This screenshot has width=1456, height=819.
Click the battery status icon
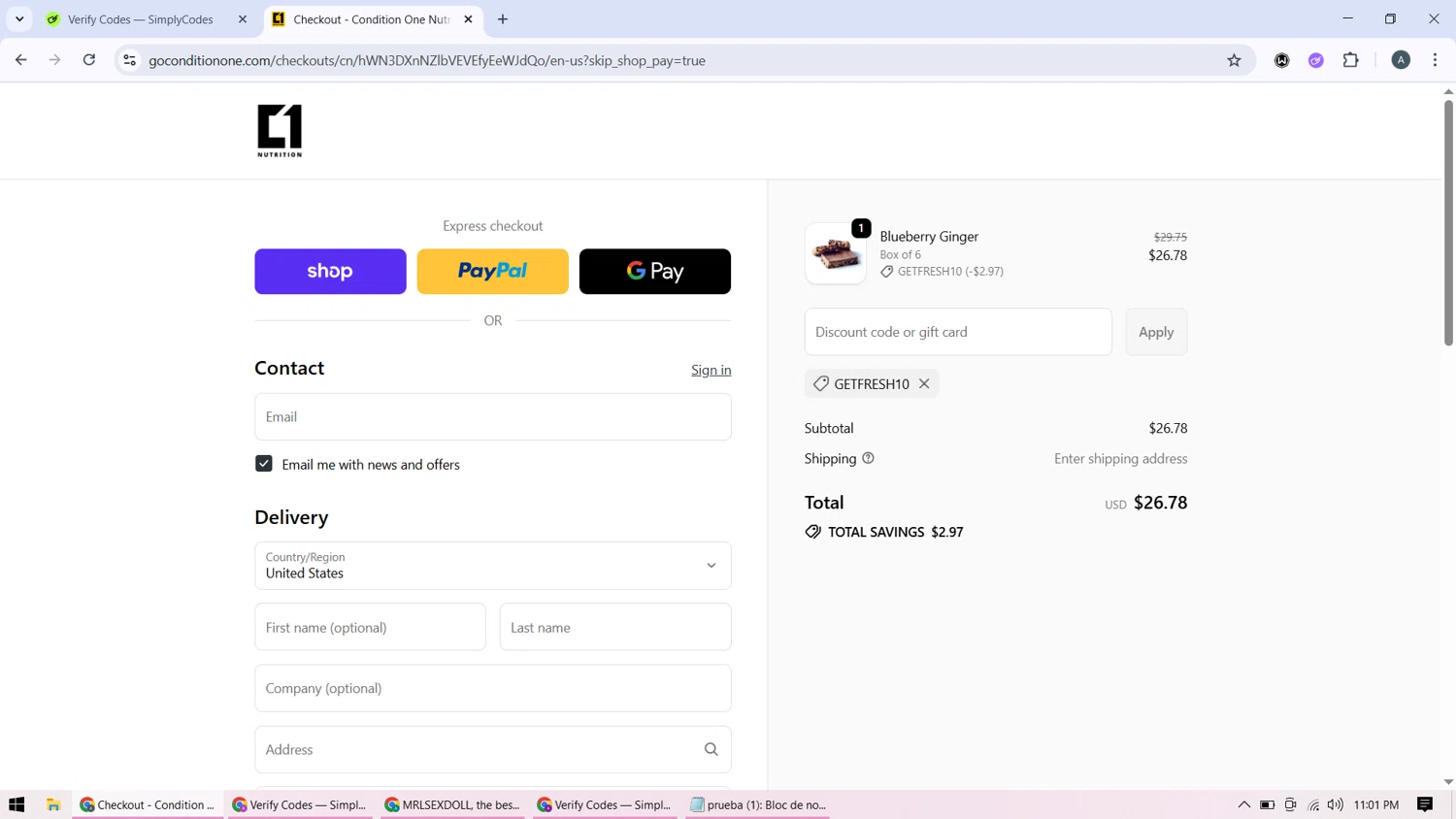tap(1267, 804)
